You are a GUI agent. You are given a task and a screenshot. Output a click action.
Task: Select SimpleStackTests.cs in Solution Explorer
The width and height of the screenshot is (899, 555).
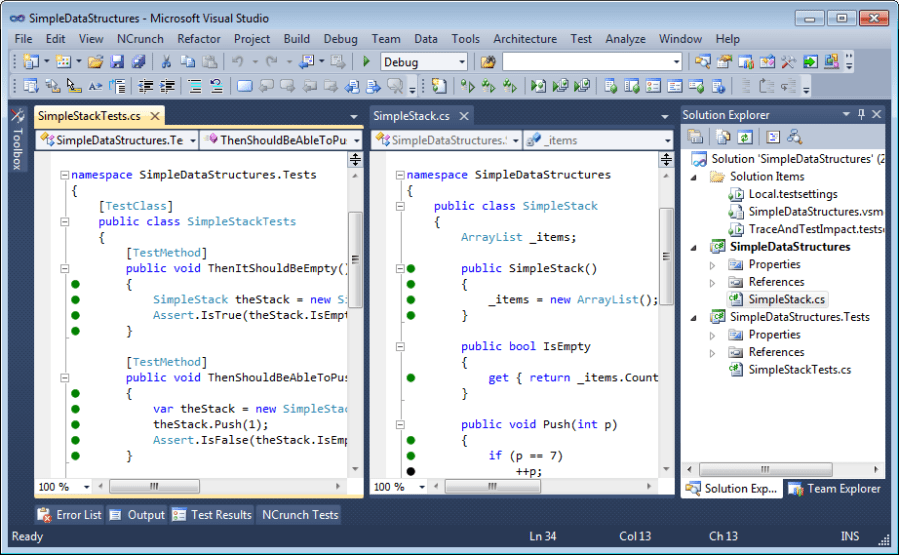(x=799, y=370)
